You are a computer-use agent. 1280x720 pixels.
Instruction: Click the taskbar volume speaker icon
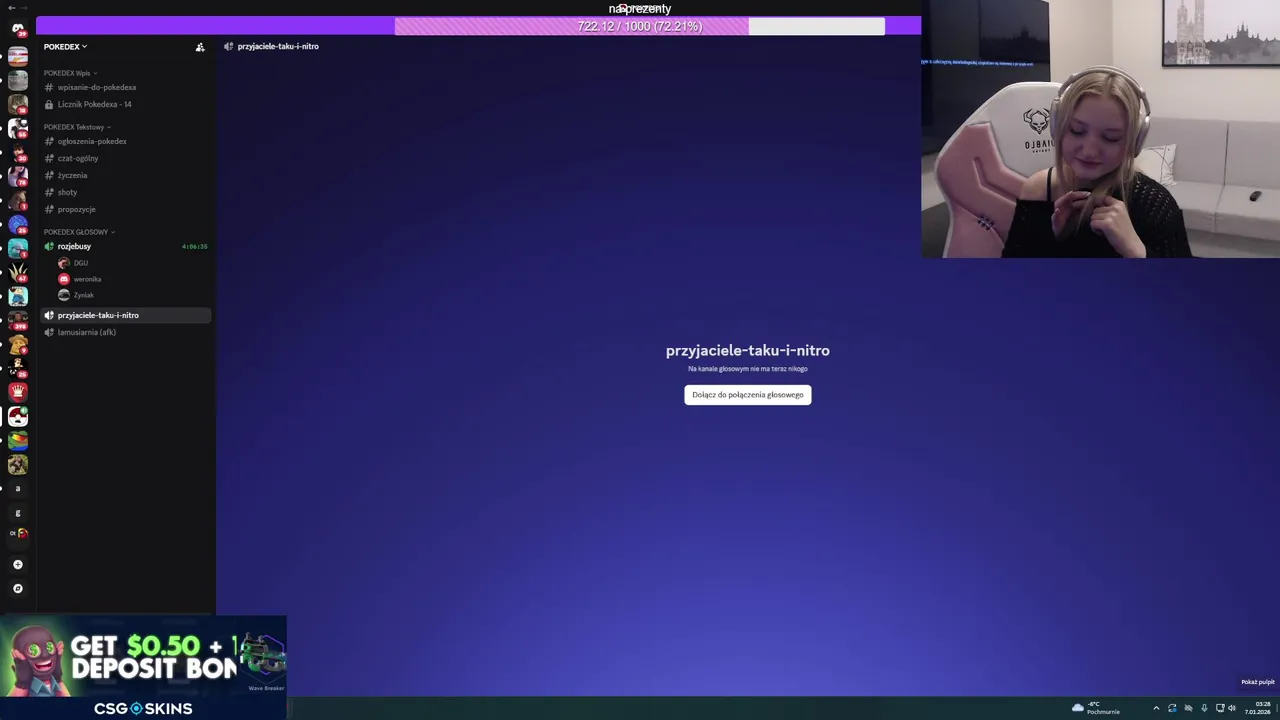tap(1232, 708)
